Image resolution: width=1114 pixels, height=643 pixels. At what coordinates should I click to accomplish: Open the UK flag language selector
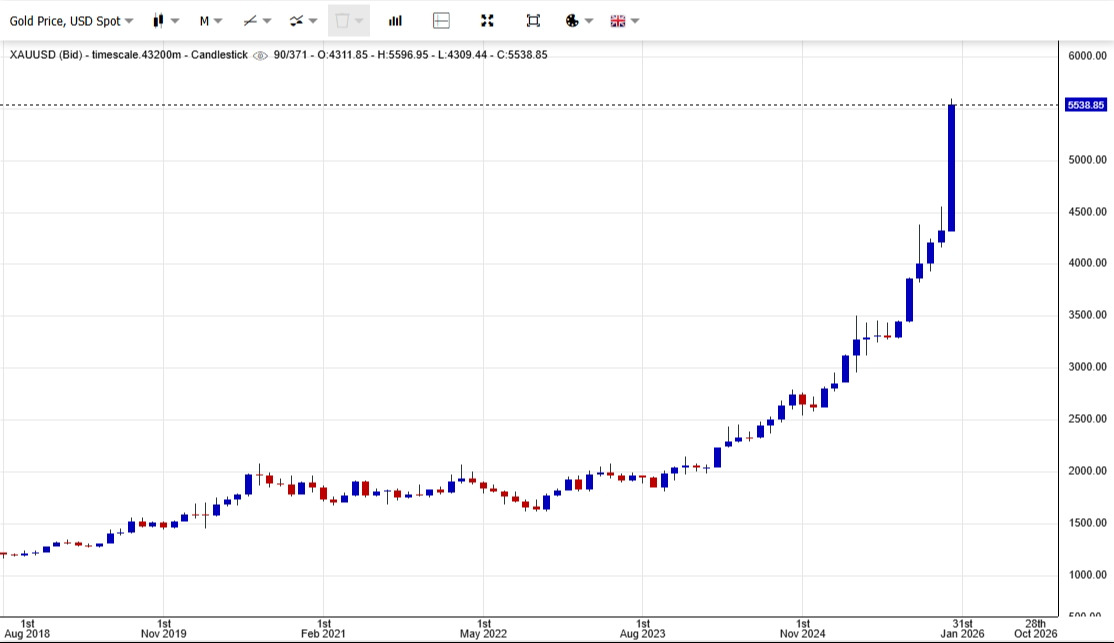618,20
